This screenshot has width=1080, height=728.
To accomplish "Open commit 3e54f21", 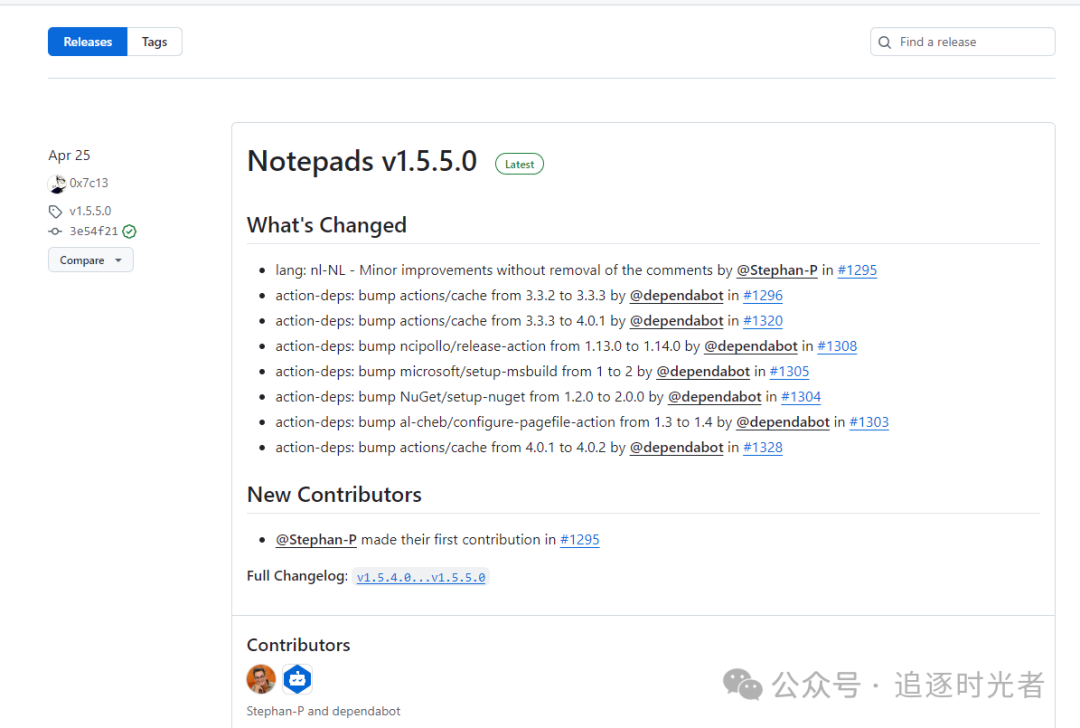I will pos(94,231).
